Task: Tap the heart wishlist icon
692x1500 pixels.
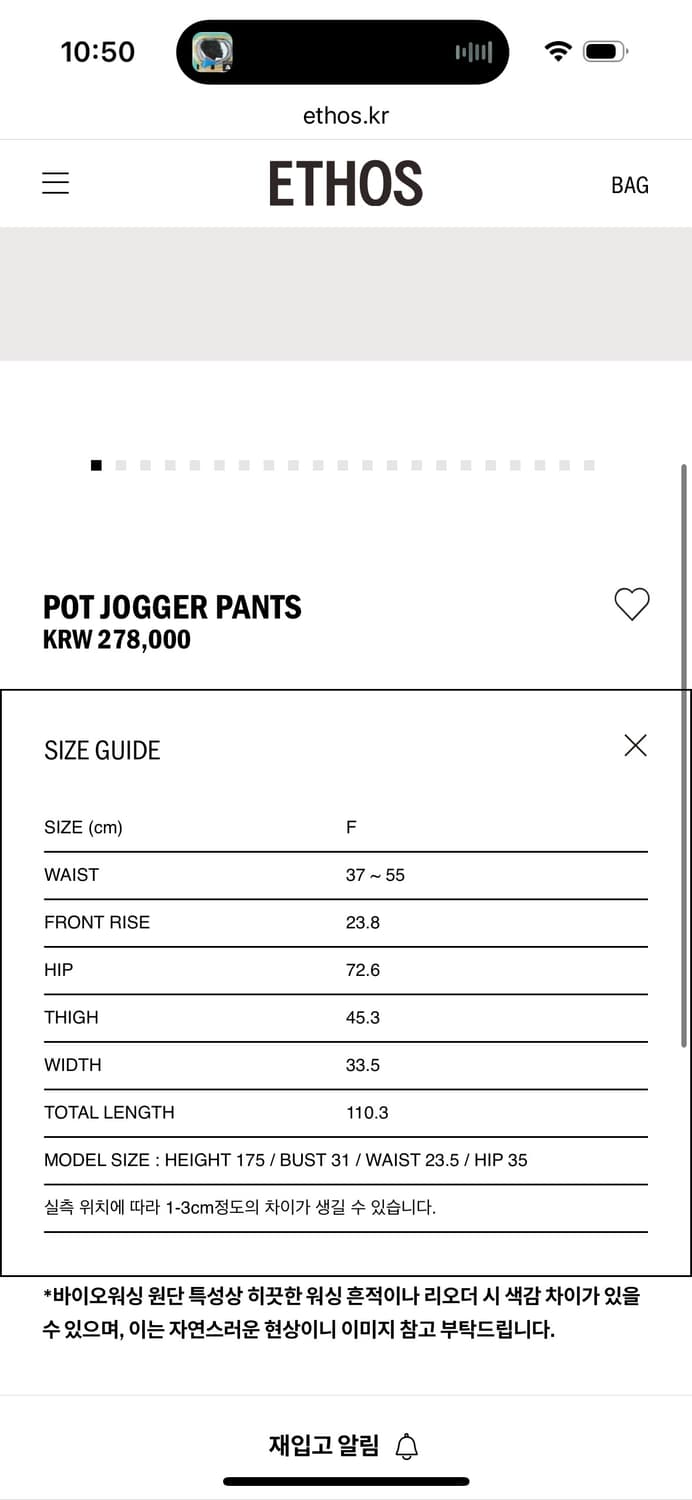Action: (631, 604)
